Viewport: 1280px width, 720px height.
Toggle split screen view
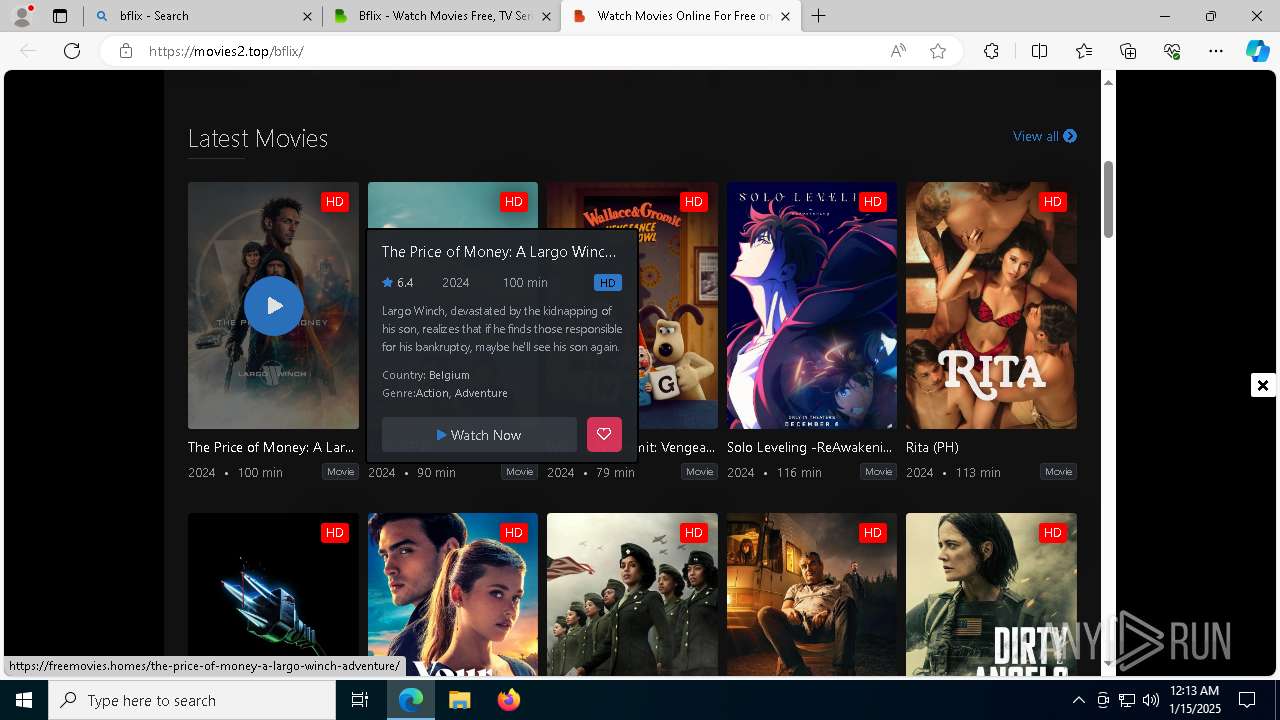1039,51
